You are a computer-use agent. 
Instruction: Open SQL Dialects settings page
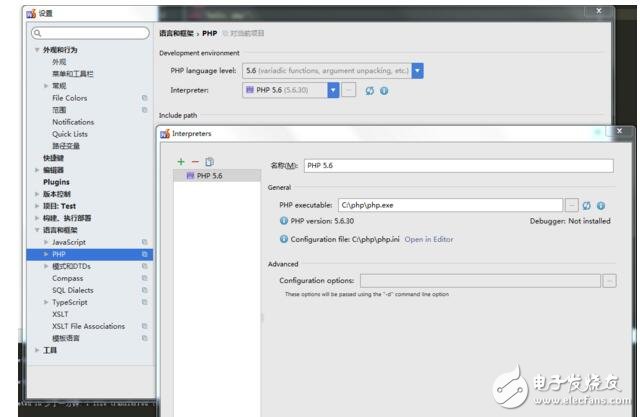point(73,290)
